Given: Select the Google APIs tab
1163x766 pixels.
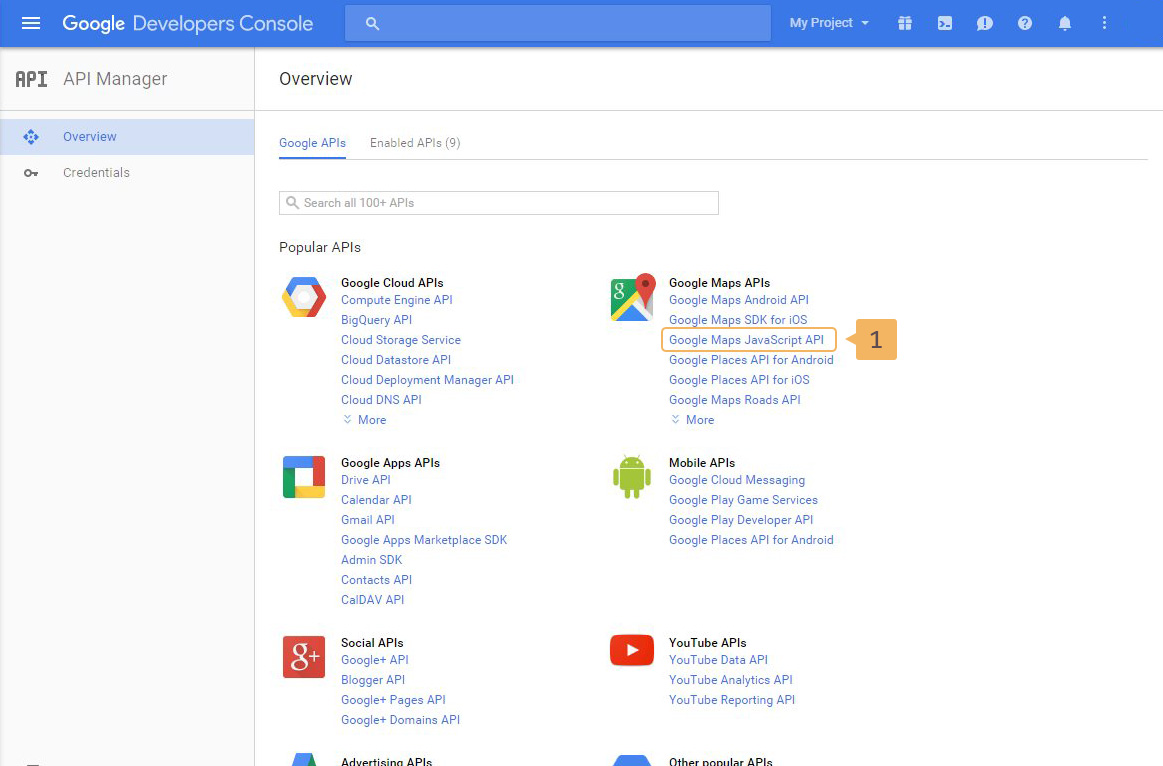Looking at the screenshot, I should (312, 143).
